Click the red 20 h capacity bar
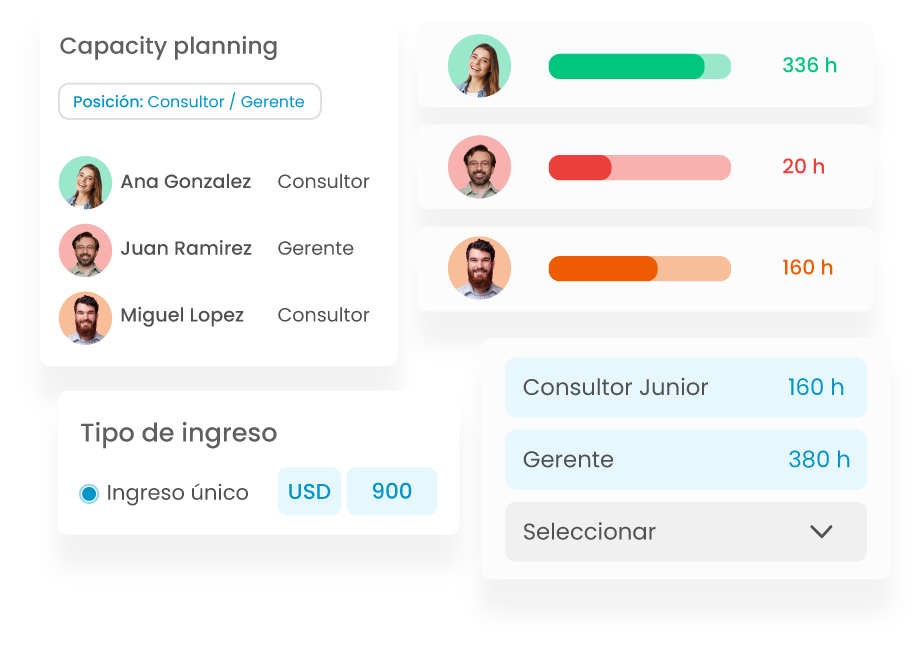Viewport: 924px width, 646px height. point(639,167)
